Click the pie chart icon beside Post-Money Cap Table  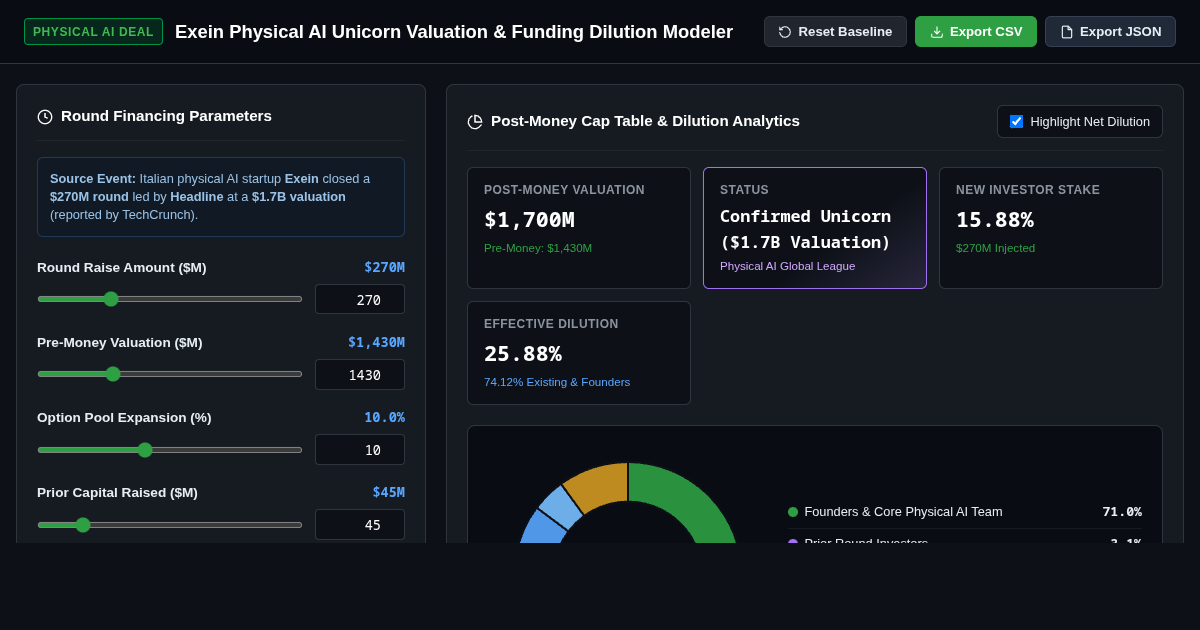coord(475,122)
